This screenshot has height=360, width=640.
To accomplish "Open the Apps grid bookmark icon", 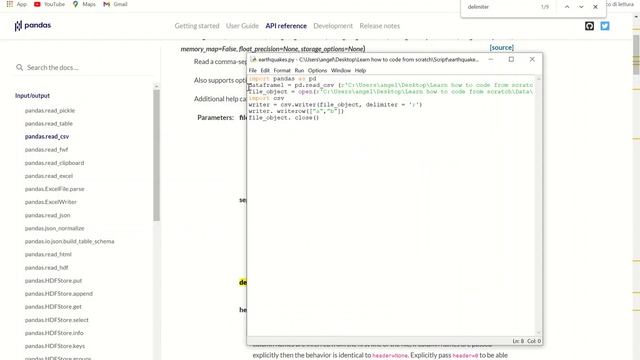I will (9, 4).
